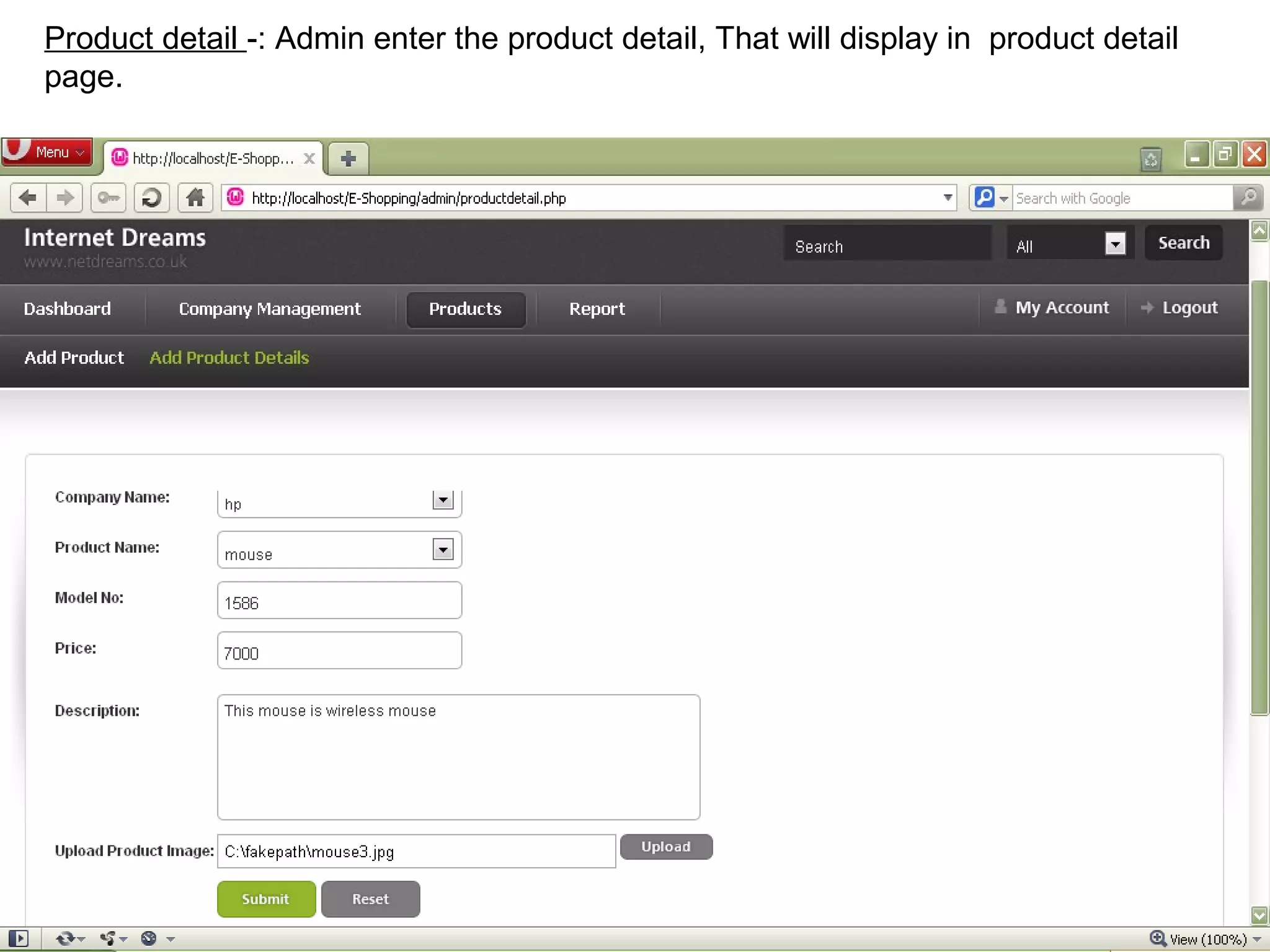Click the site Search text field
Screen dimensions: 1270x952
click(887, 243)
